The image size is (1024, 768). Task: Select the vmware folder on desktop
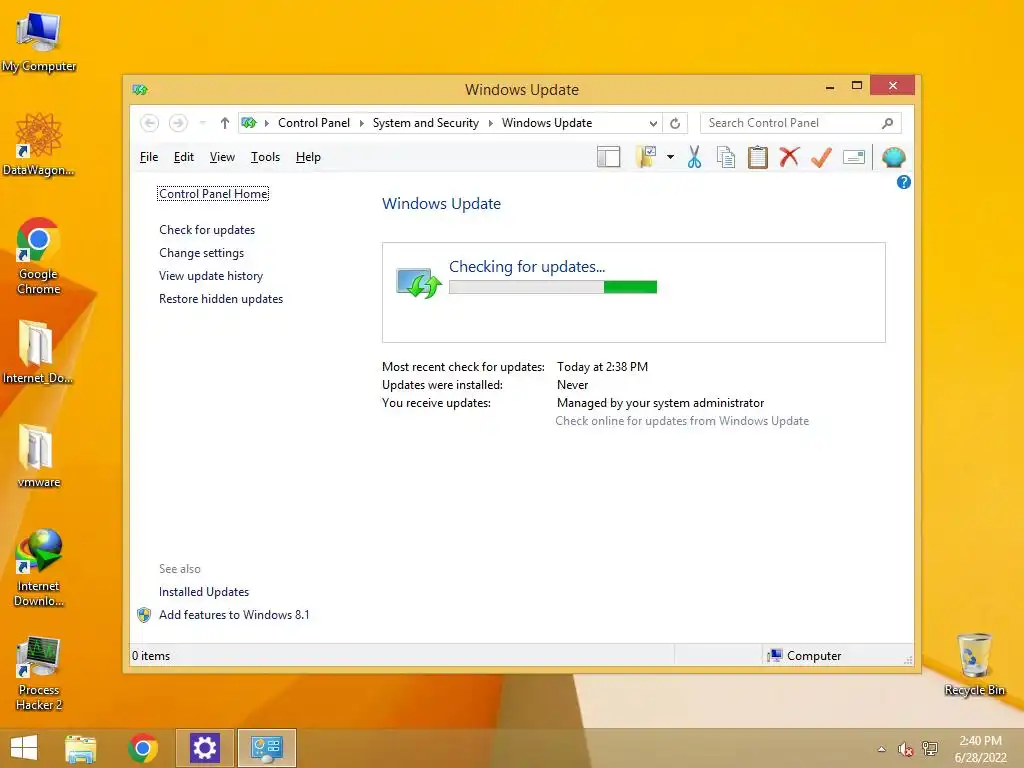39,456
